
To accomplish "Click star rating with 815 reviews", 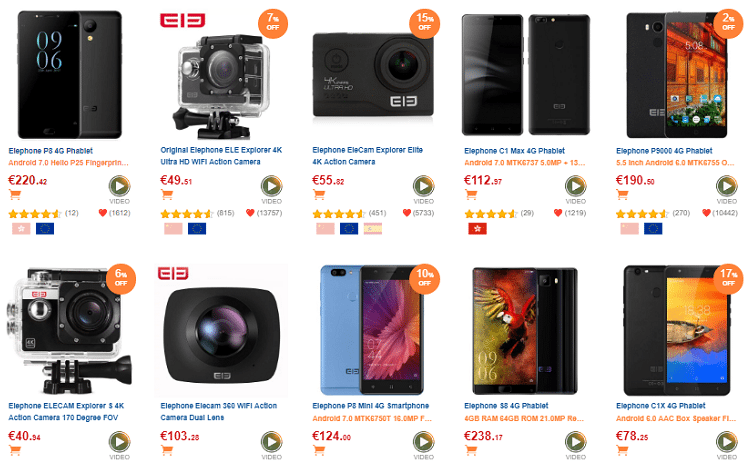I will click(187, 214).
